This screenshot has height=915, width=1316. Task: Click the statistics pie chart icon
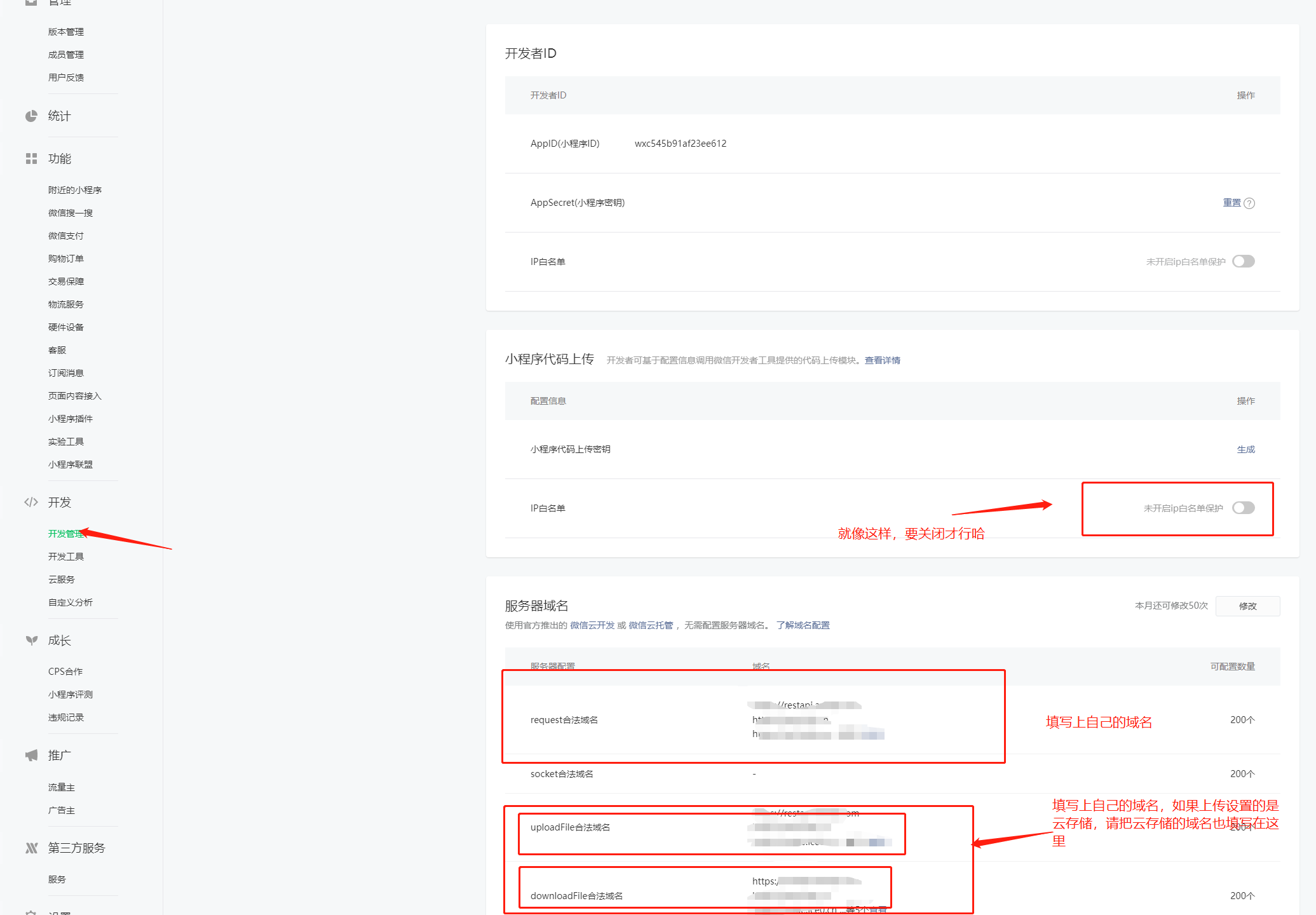[31, 116]
